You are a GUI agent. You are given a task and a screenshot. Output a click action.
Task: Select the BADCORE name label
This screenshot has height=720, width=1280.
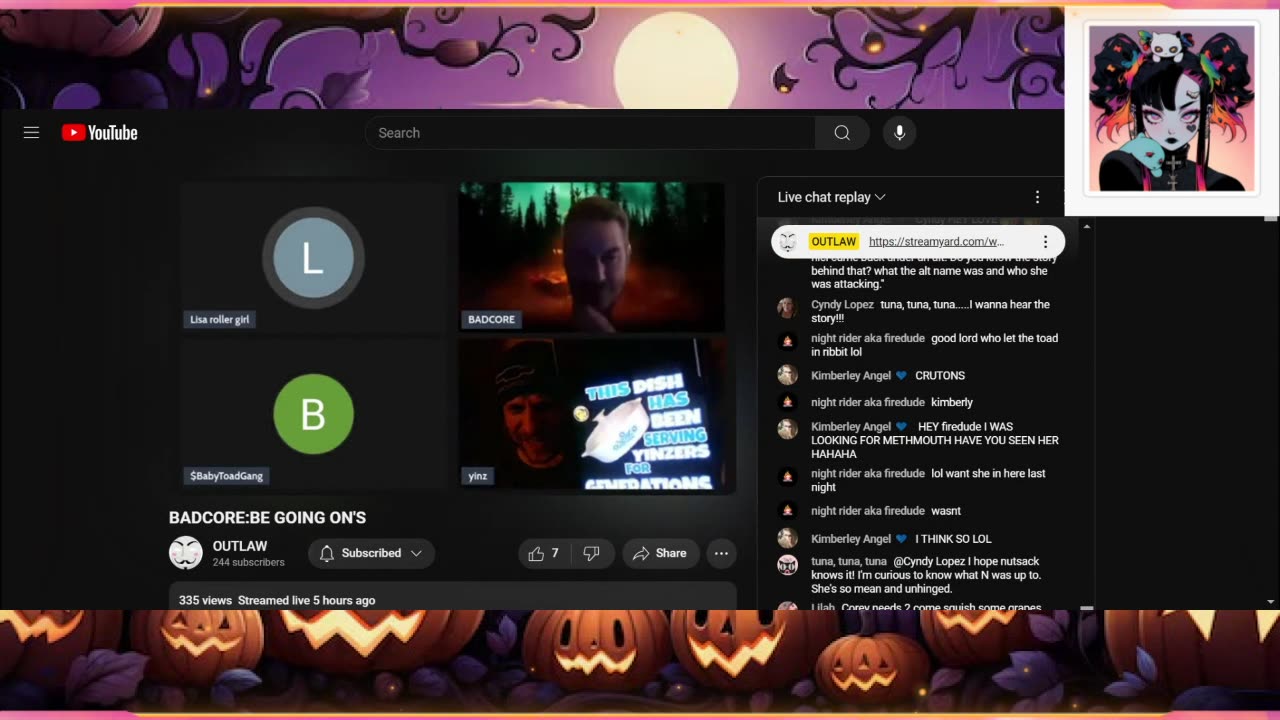pyautogui.click(x=492, y=320)
